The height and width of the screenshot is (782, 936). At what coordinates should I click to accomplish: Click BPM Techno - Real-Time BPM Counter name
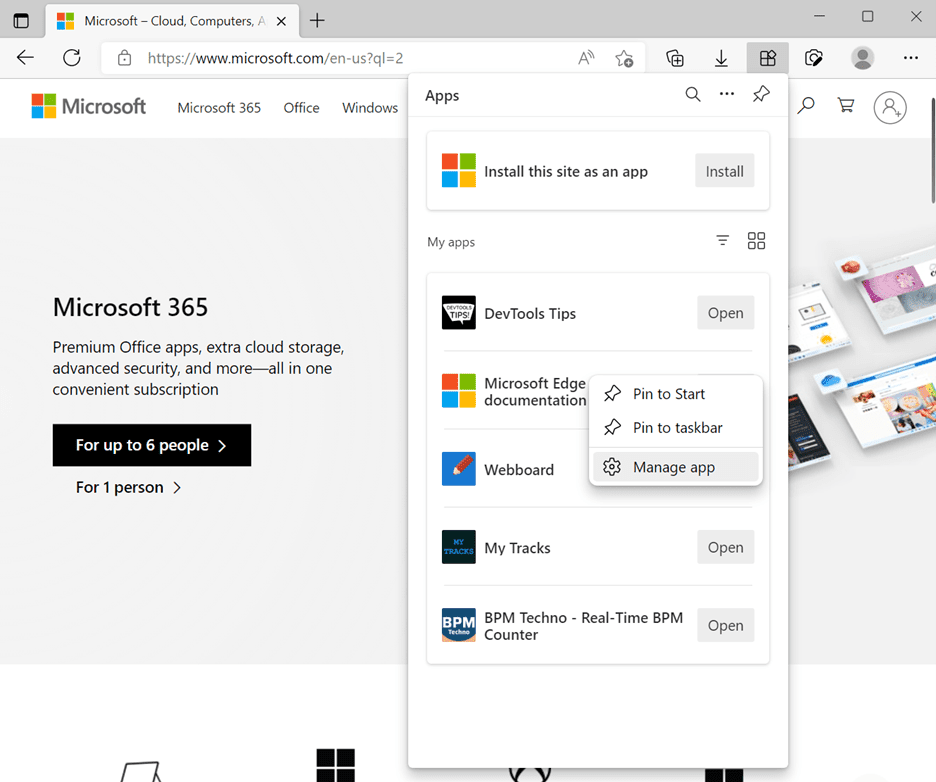tap(583, 626)
